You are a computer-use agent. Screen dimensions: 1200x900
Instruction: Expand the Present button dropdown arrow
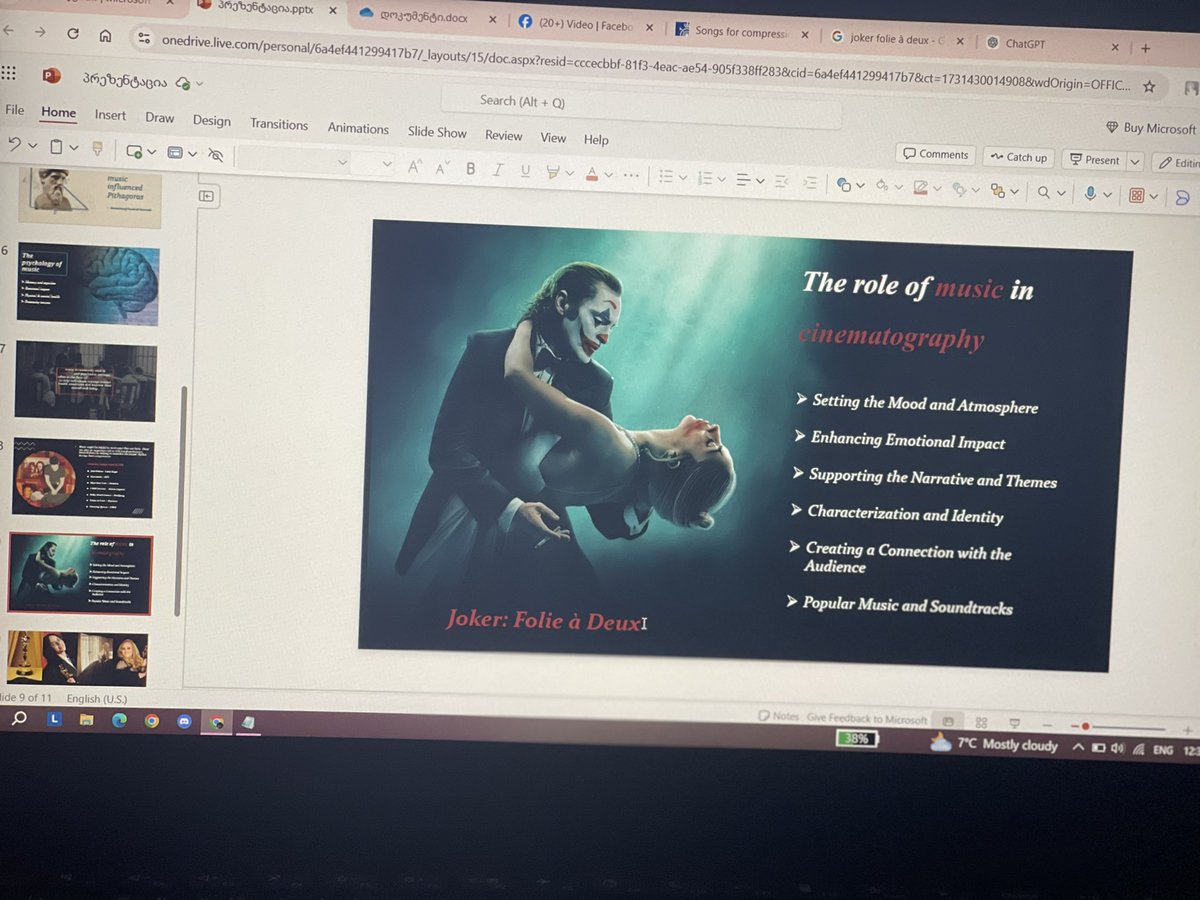1135,161
